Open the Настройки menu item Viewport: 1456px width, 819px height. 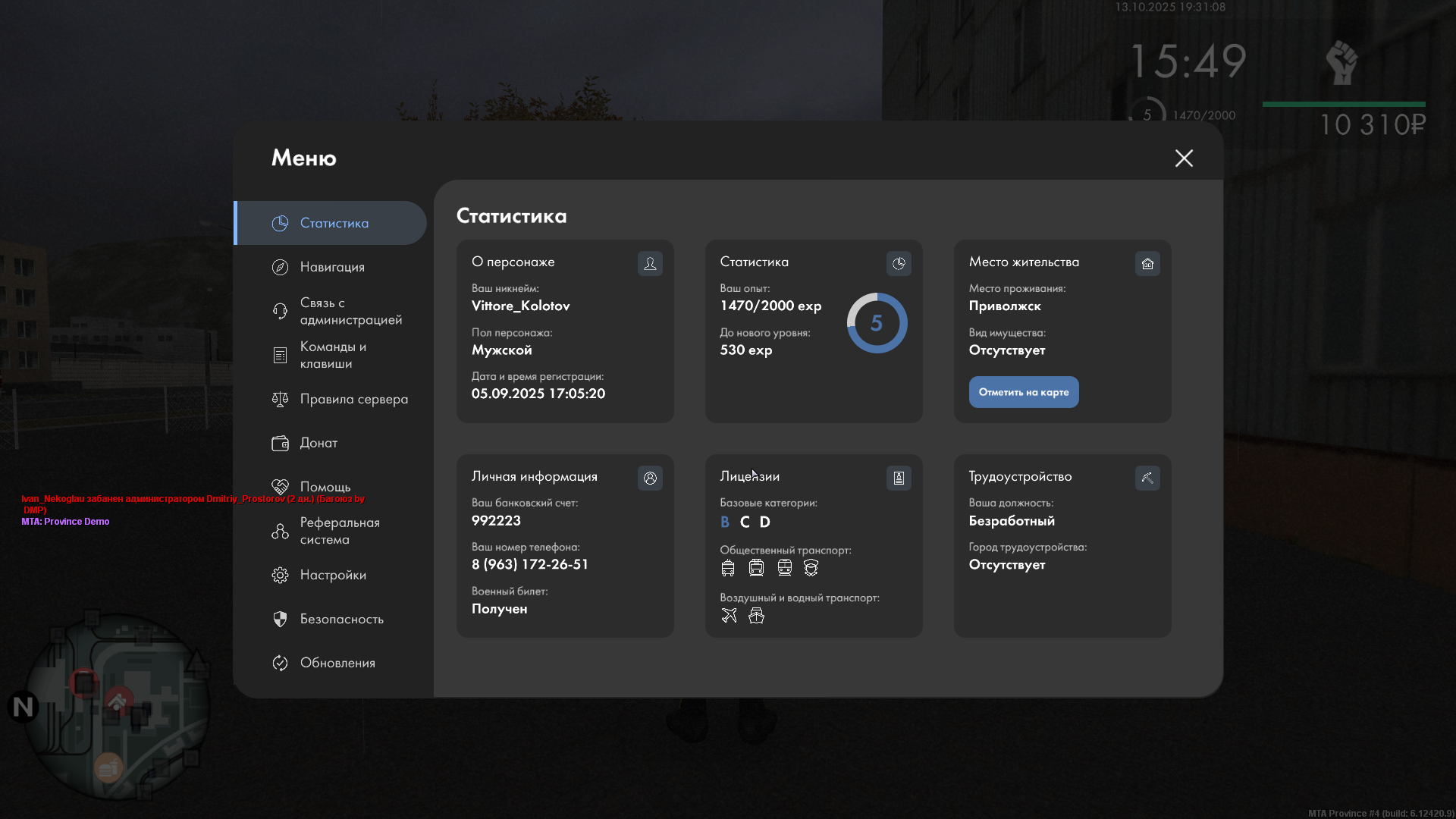332,575
